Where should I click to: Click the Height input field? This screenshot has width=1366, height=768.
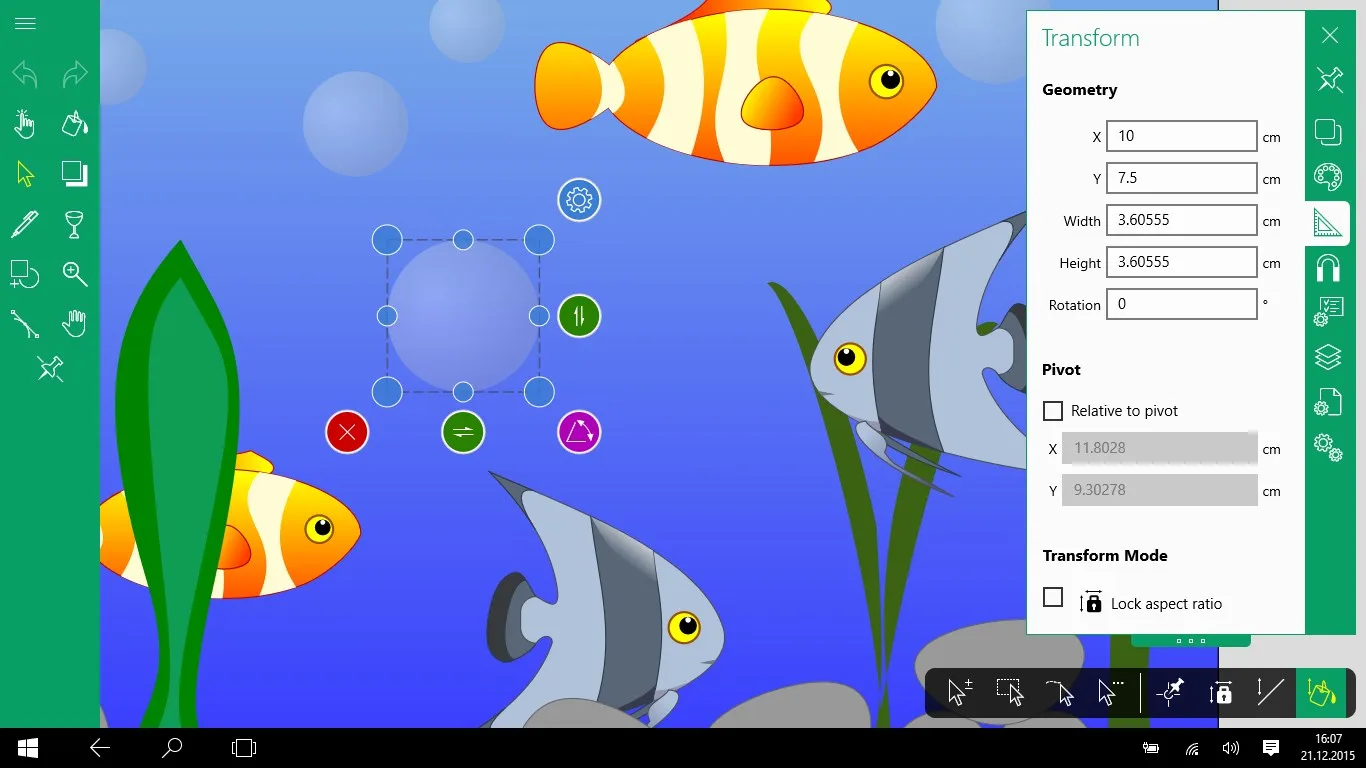click(1182, 262)
